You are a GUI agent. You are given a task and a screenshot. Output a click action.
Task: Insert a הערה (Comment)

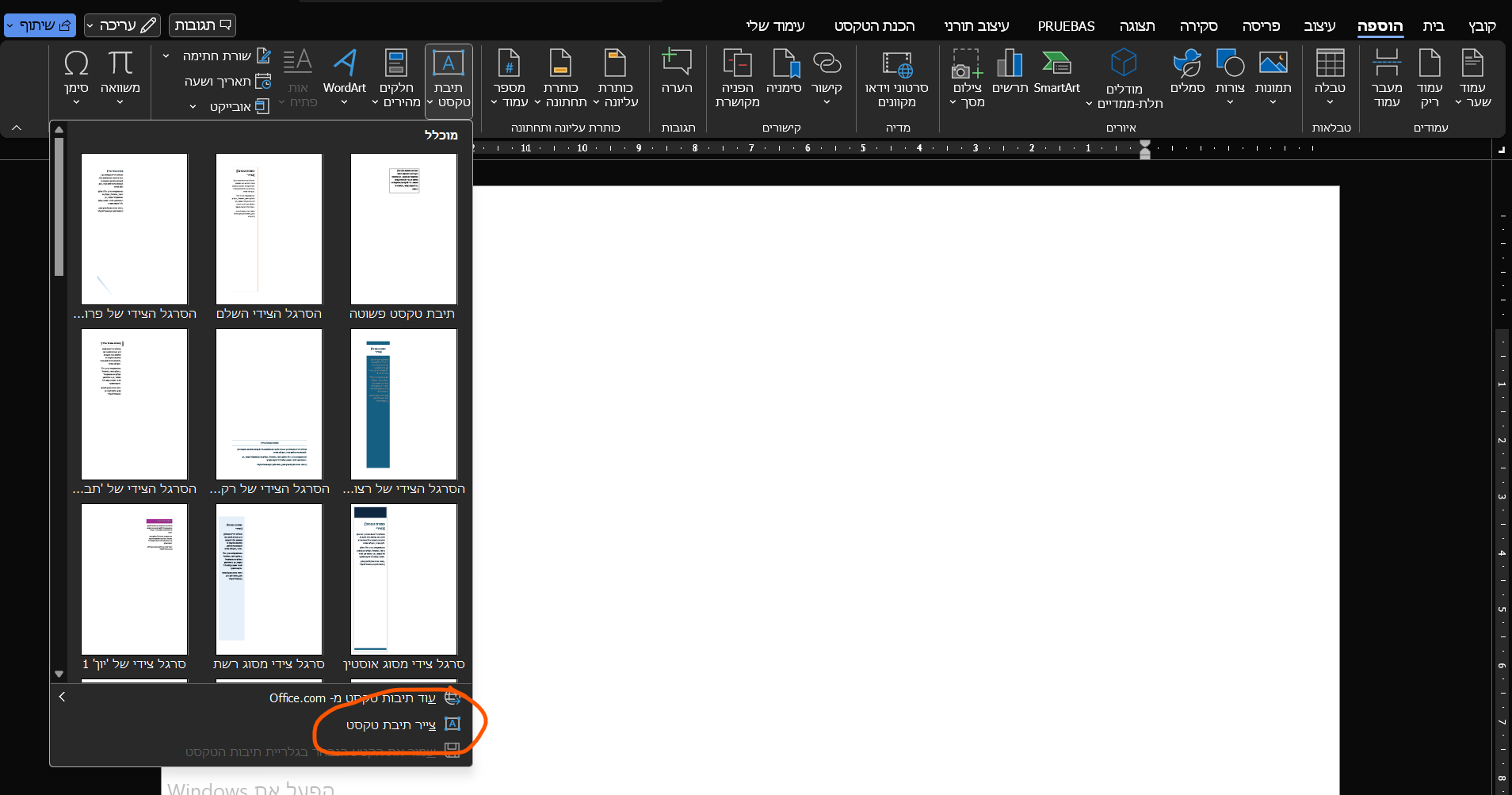(677, 72)
